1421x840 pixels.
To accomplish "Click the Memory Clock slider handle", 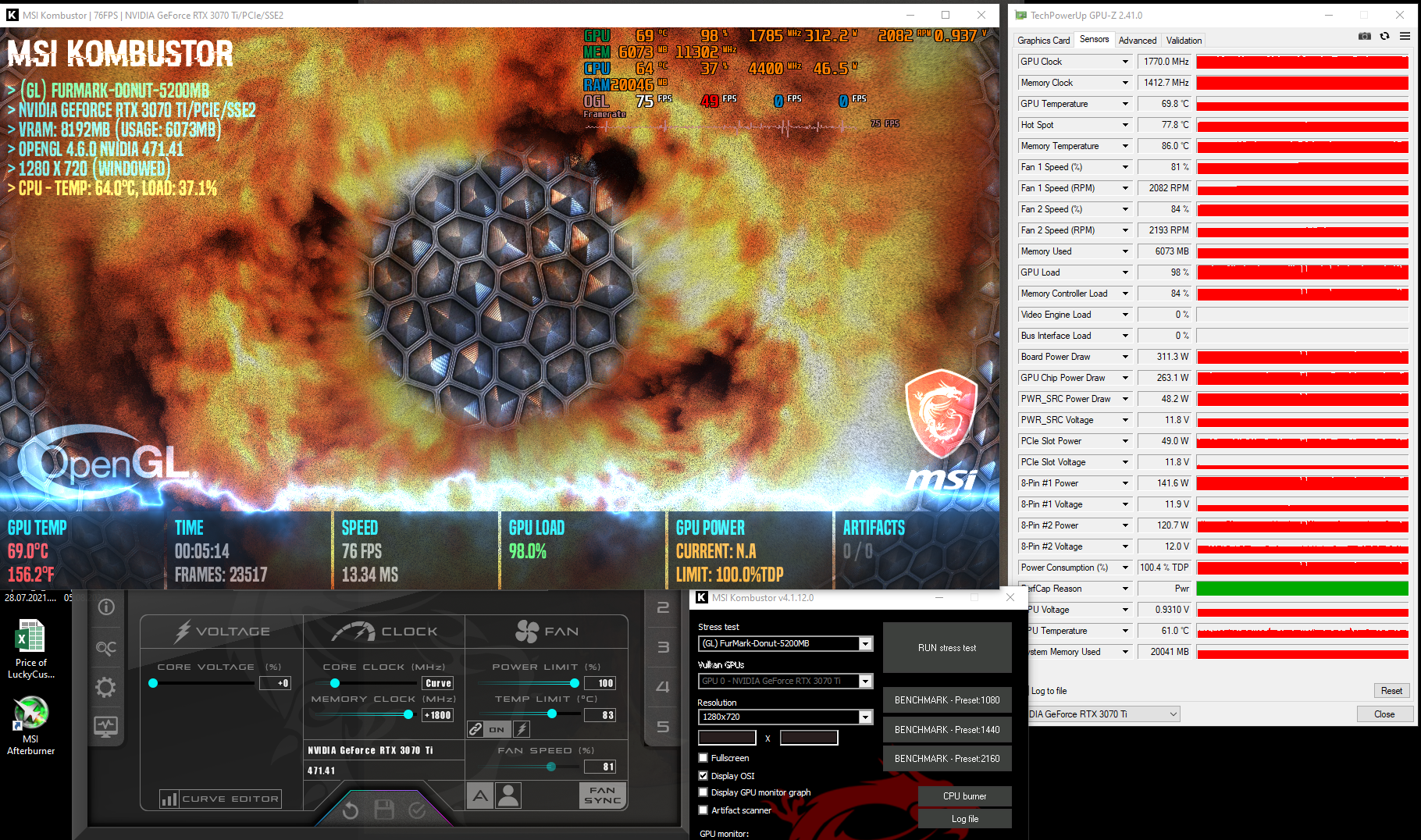I will click(408, 714).
